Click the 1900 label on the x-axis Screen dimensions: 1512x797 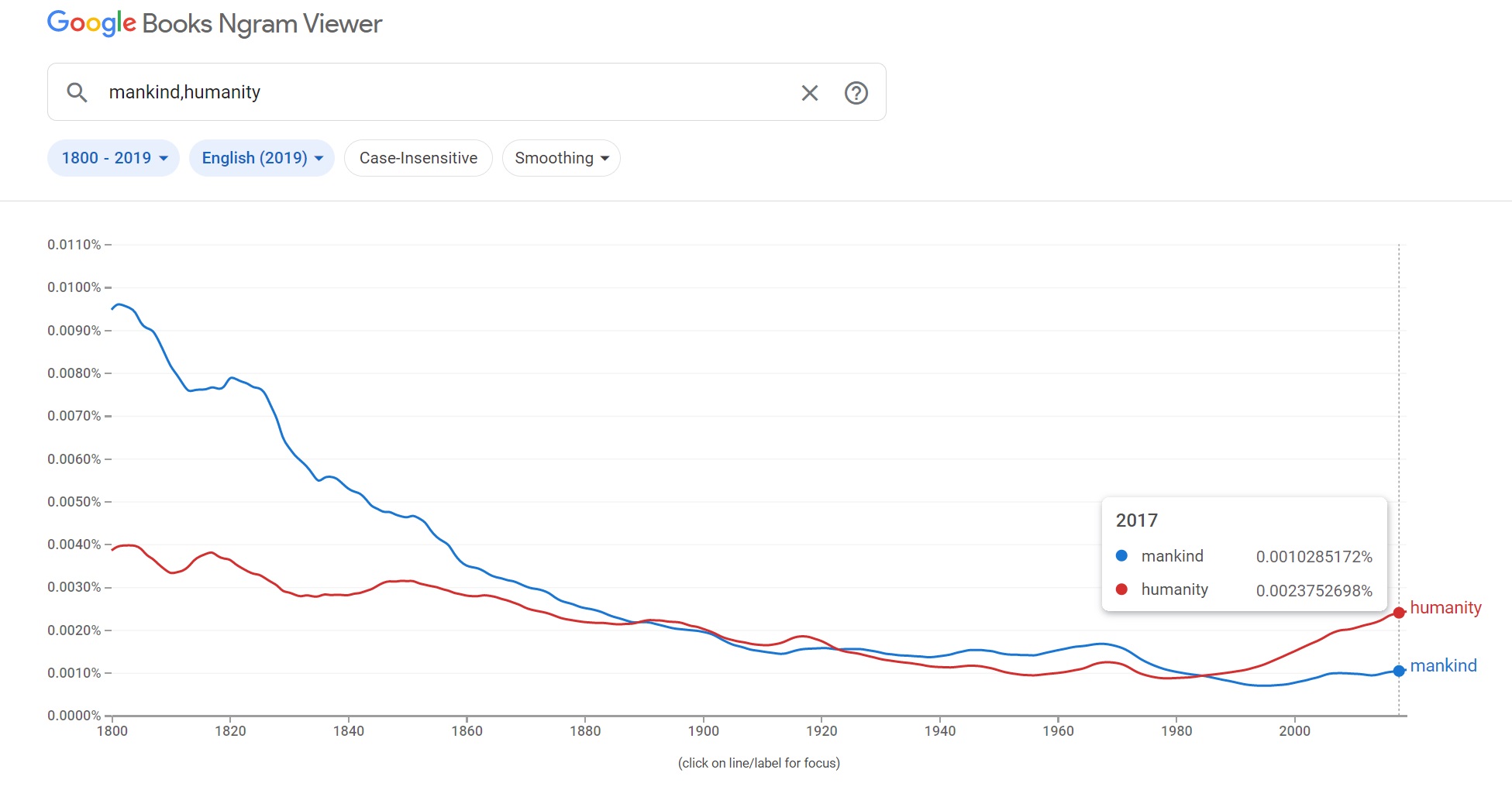coord(703,731)
